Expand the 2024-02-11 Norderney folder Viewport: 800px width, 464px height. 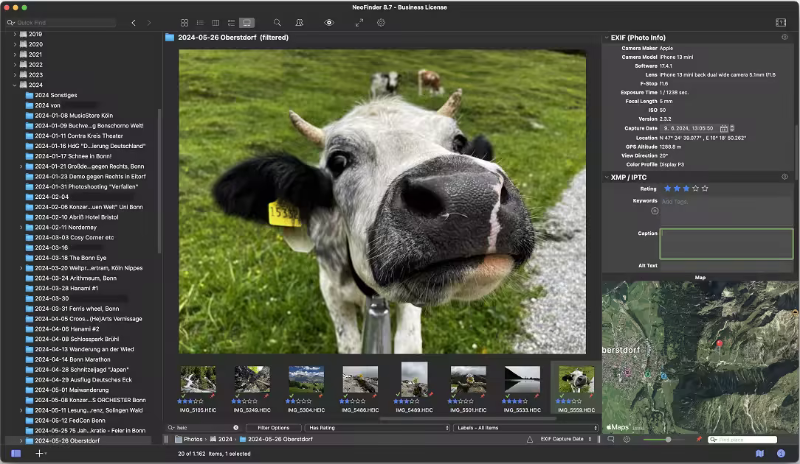[21, 228]
